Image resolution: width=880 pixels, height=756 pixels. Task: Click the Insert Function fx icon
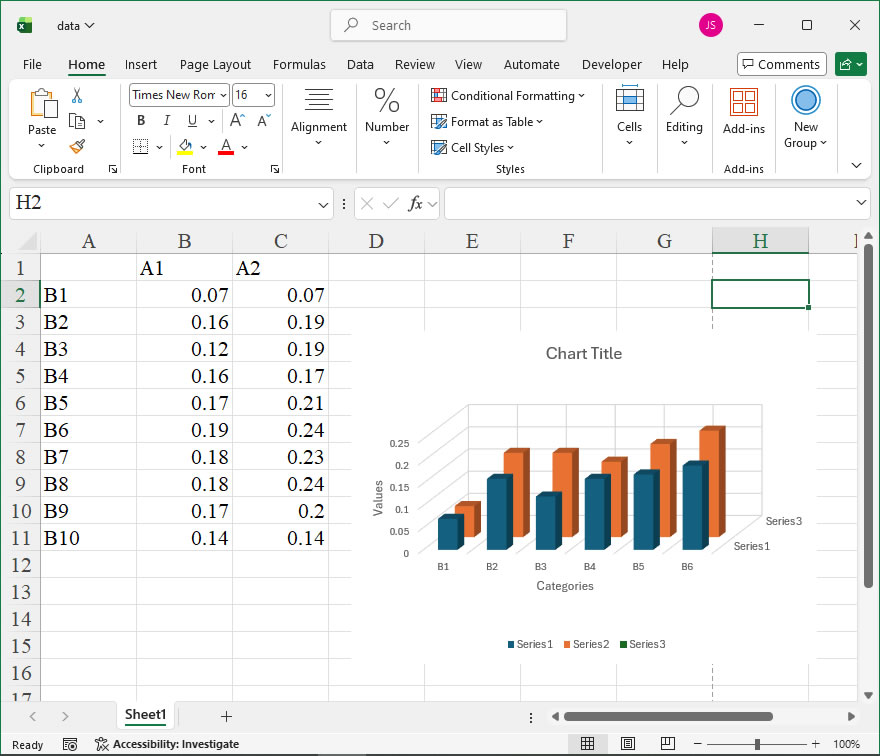click(x=416, y=203)
